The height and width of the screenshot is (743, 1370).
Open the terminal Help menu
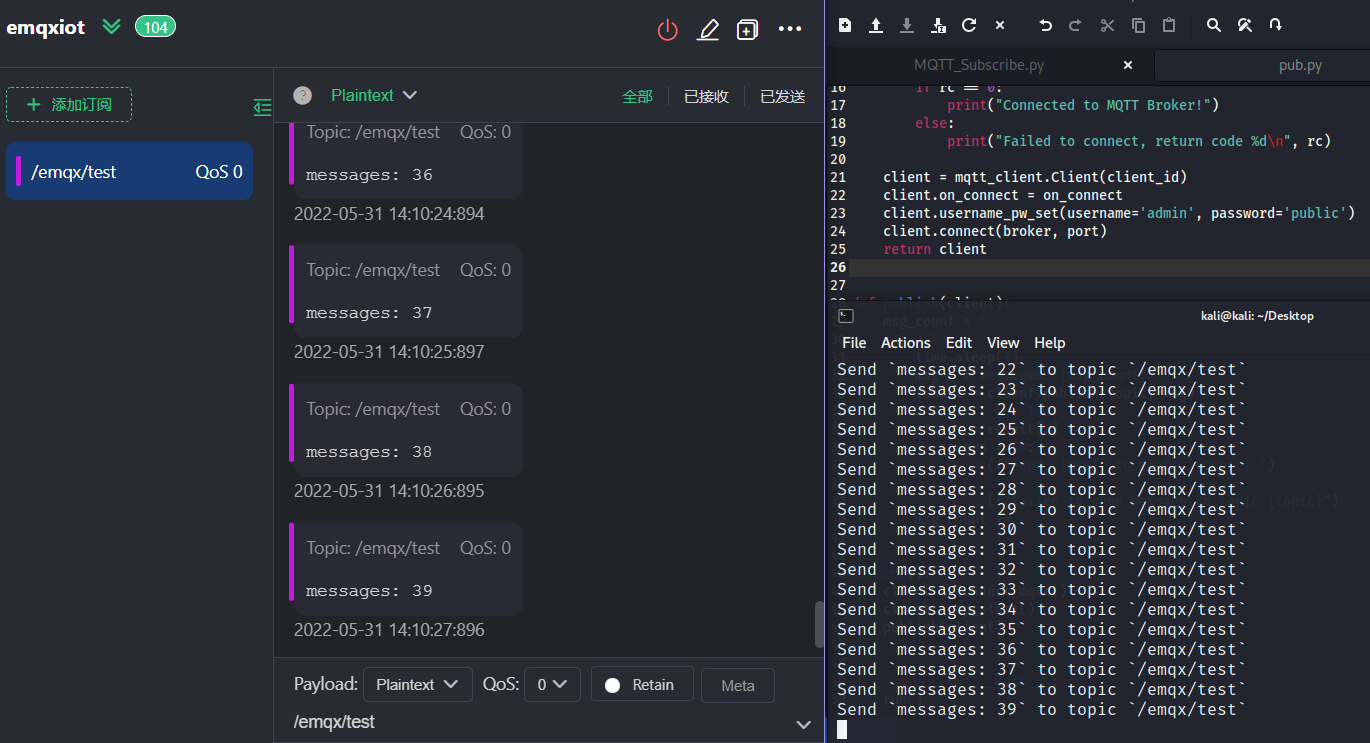tap(1050, 343)
